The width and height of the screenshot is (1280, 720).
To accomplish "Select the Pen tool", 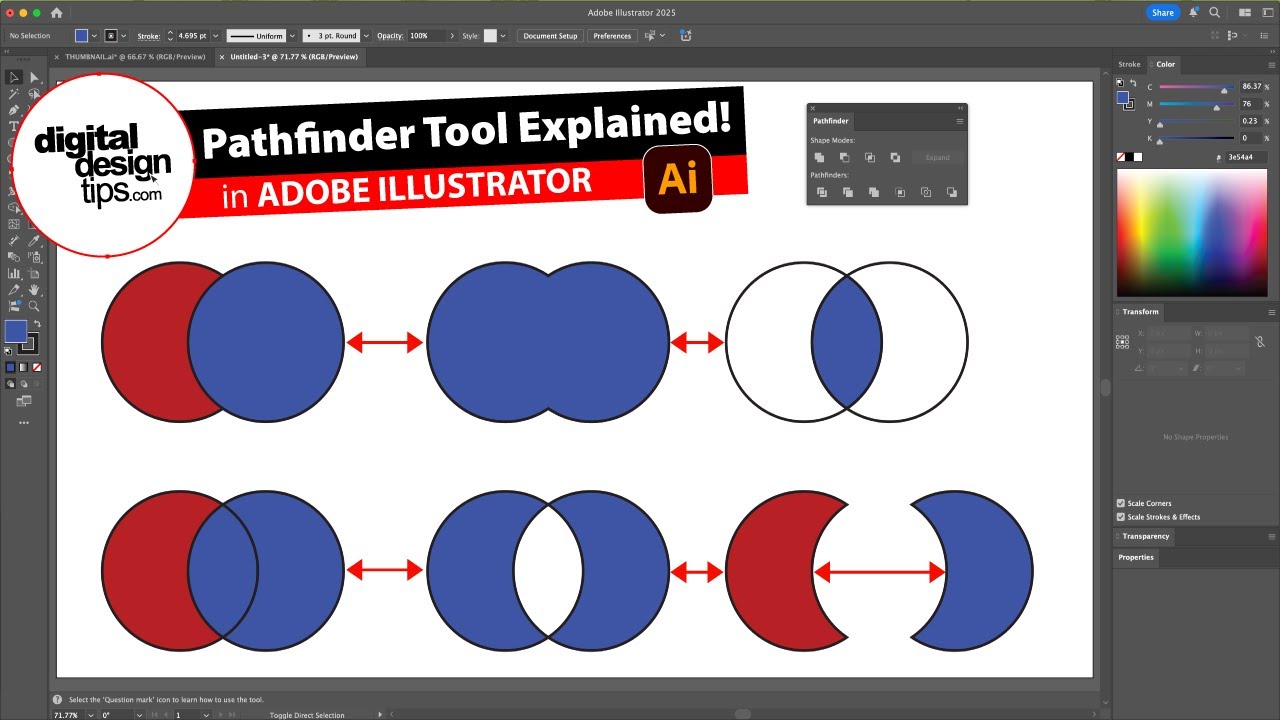I will (14, 110).
